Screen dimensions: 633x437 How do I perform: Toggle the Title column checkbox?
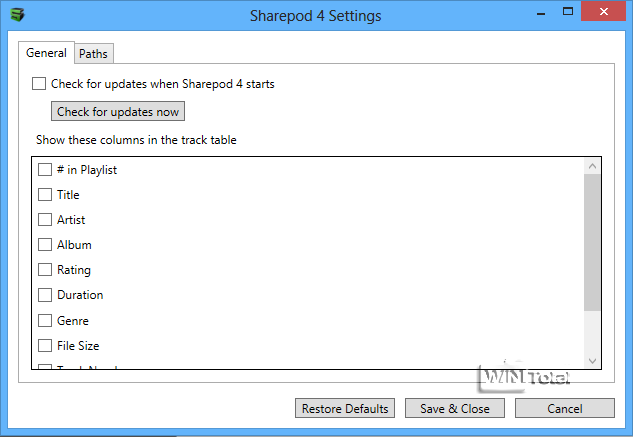click(45, 194)
